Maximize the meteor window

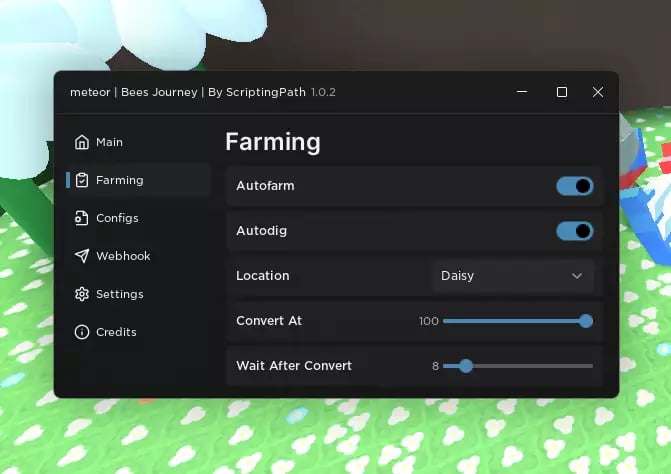[x=562, y=92]
